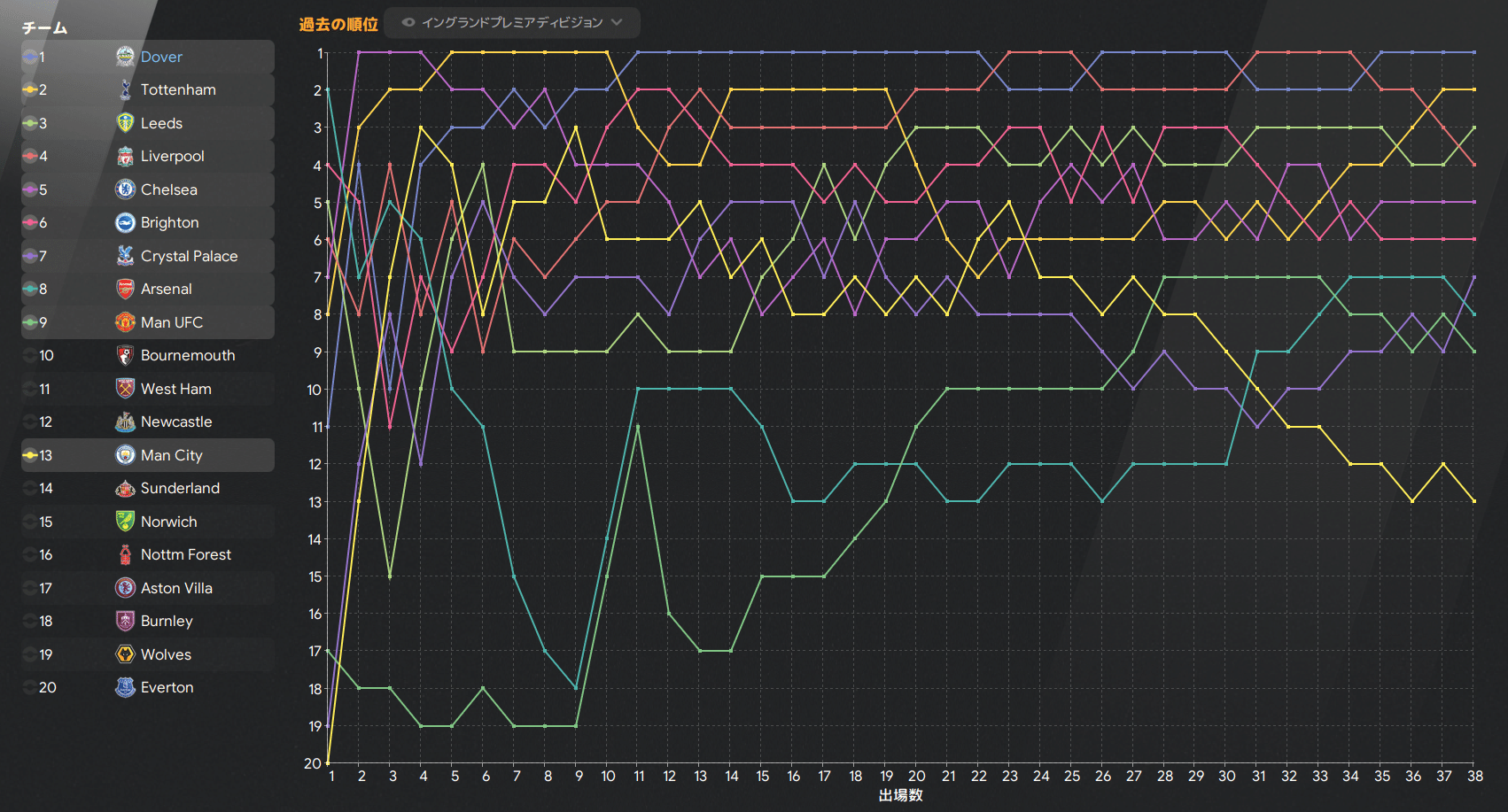Click the Nottm Forest club badge
Image resolution: width=1508 pixels, height=812 pixels.
[125, 554]
